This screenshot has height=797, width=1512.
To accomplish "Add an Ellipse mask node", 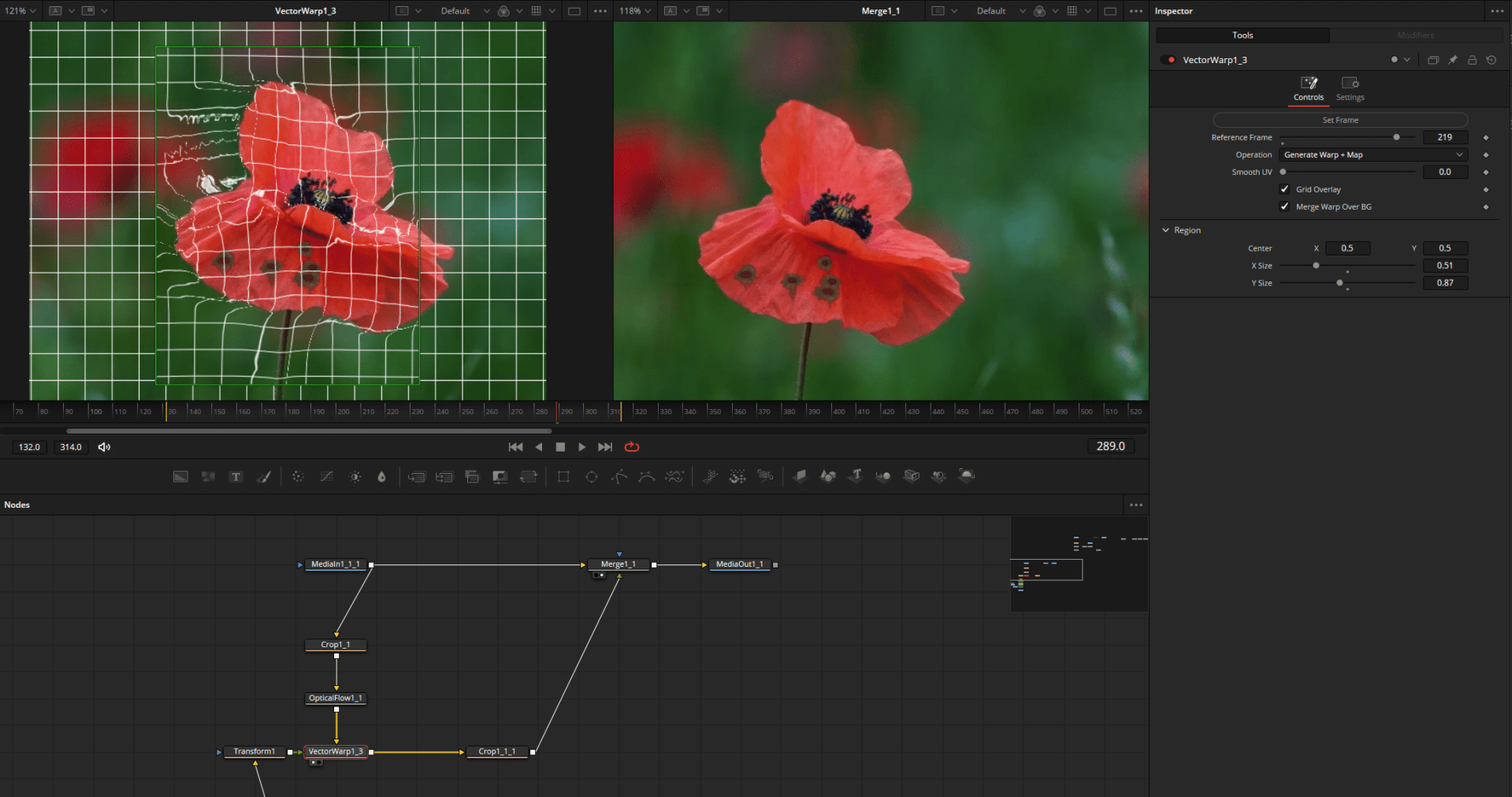I will point(592,476).
